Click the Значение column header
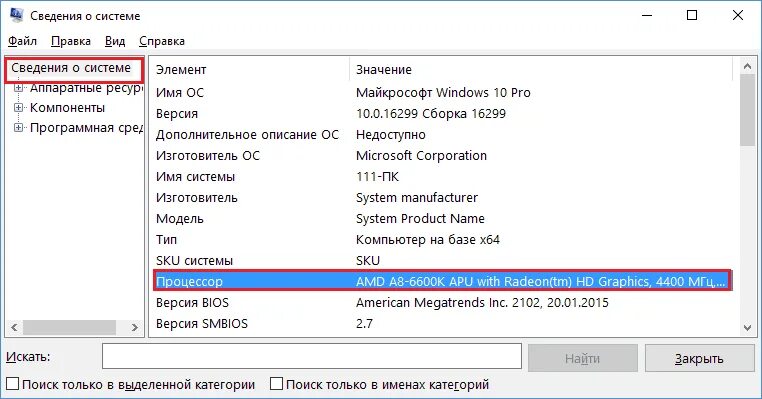This screenshot has width=762, height=399. 540,69
